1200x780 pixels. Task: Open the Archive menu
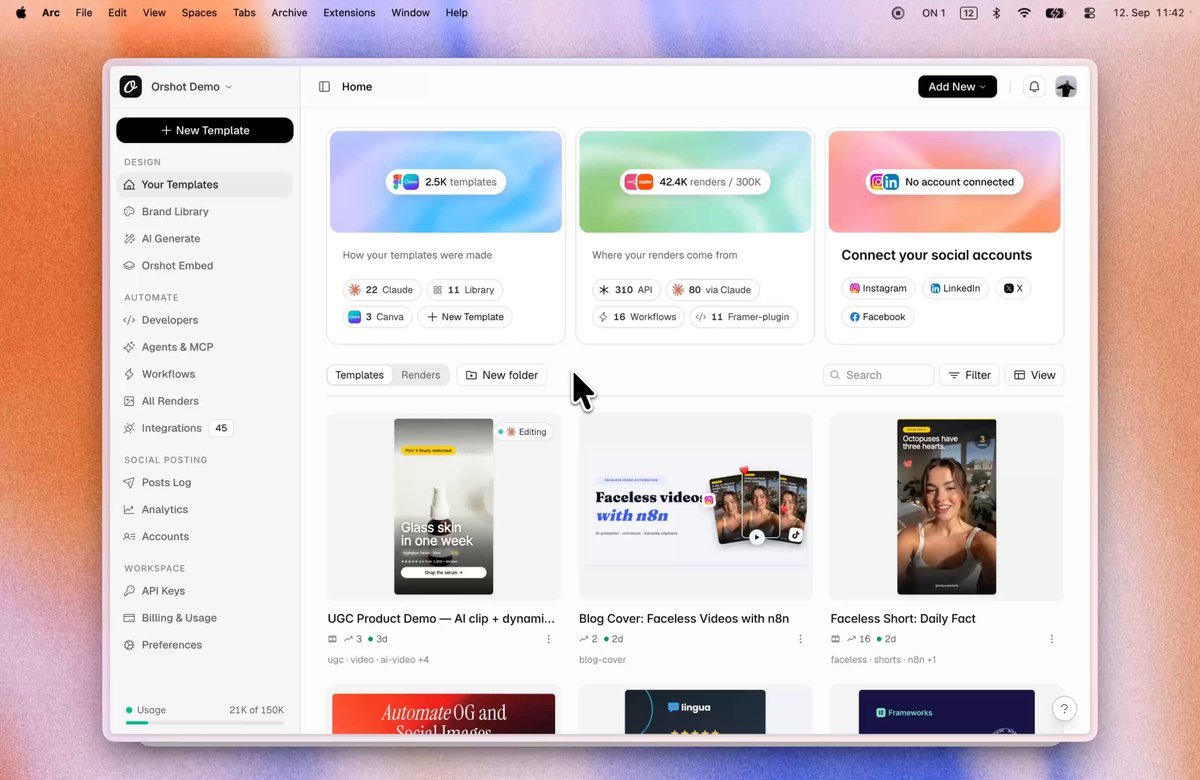point(289,13)
